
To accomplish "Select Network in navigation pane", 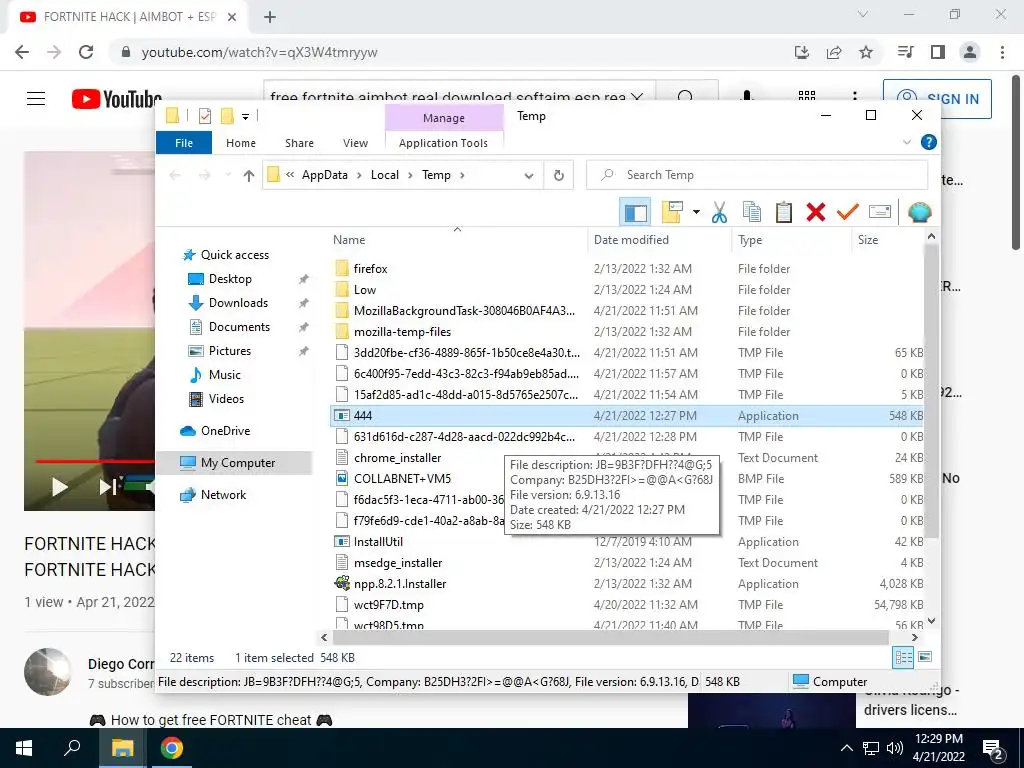I will click(x=223, y=495).
